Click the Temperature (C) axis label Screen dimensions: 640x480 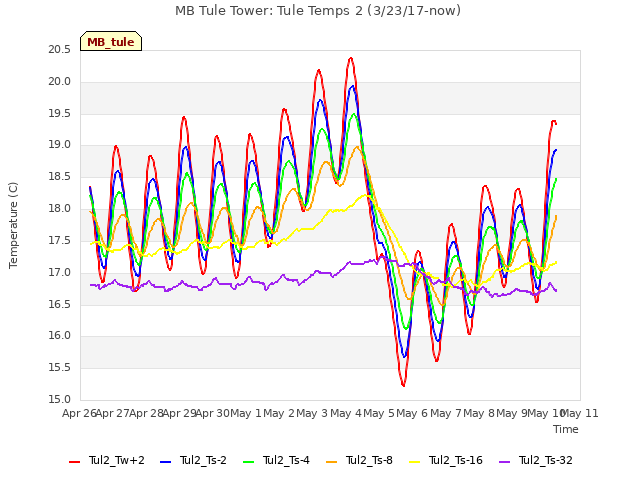click(x=13, y=225)
